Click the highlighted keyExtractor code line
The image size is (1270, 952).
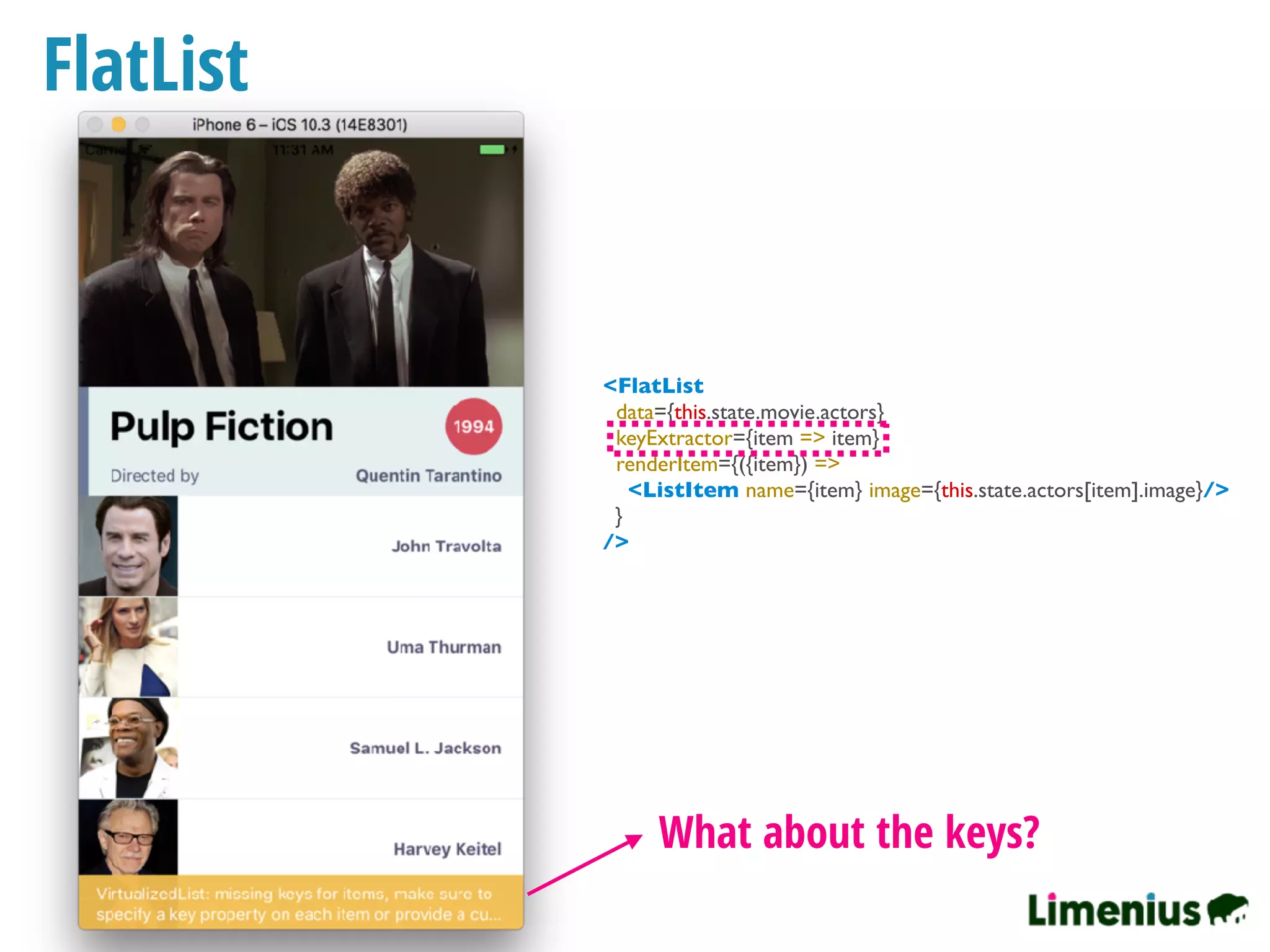(747, 439)
